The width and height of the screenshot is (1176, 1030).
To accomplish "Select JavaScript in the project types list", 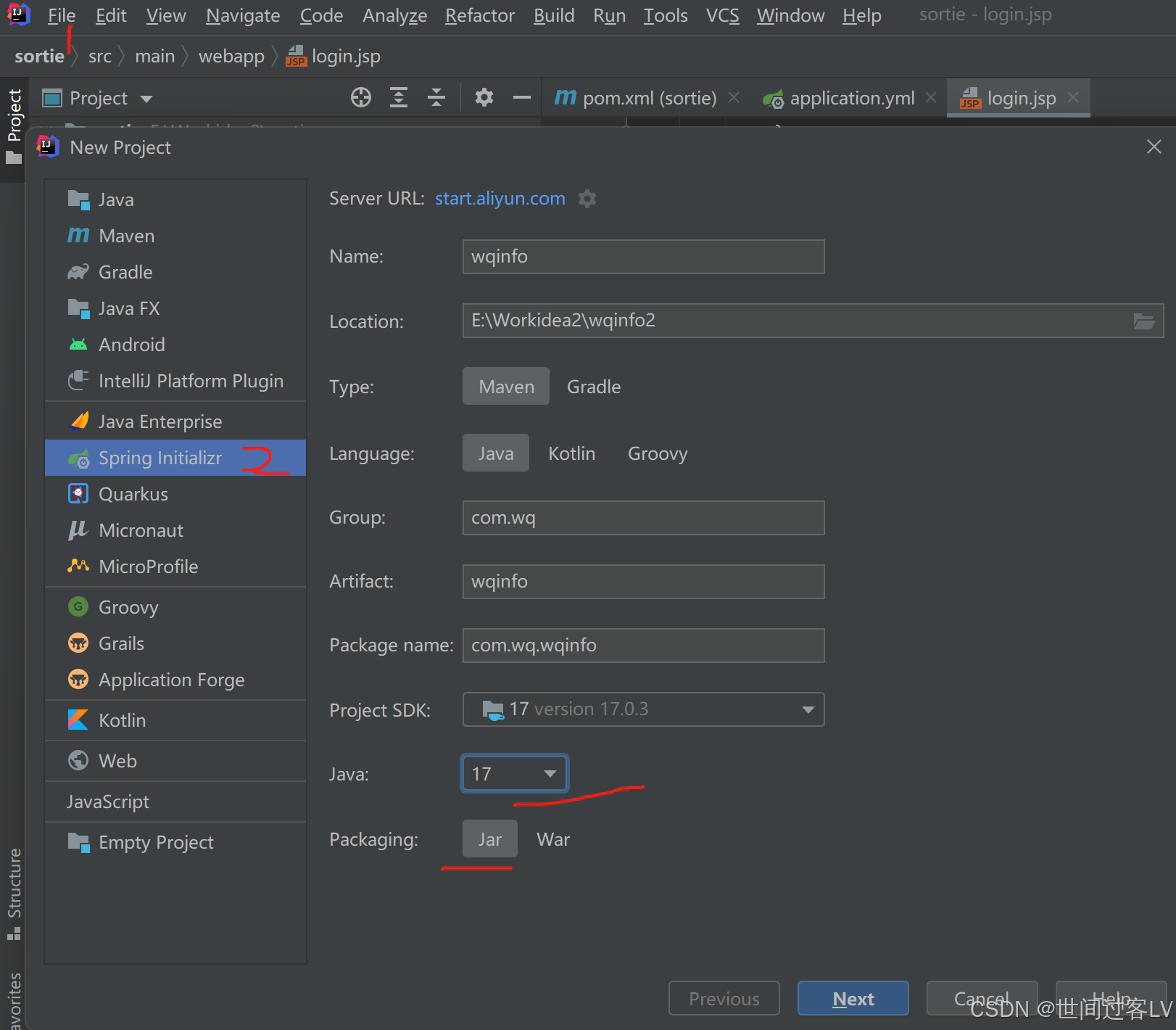I will (175, 802).
